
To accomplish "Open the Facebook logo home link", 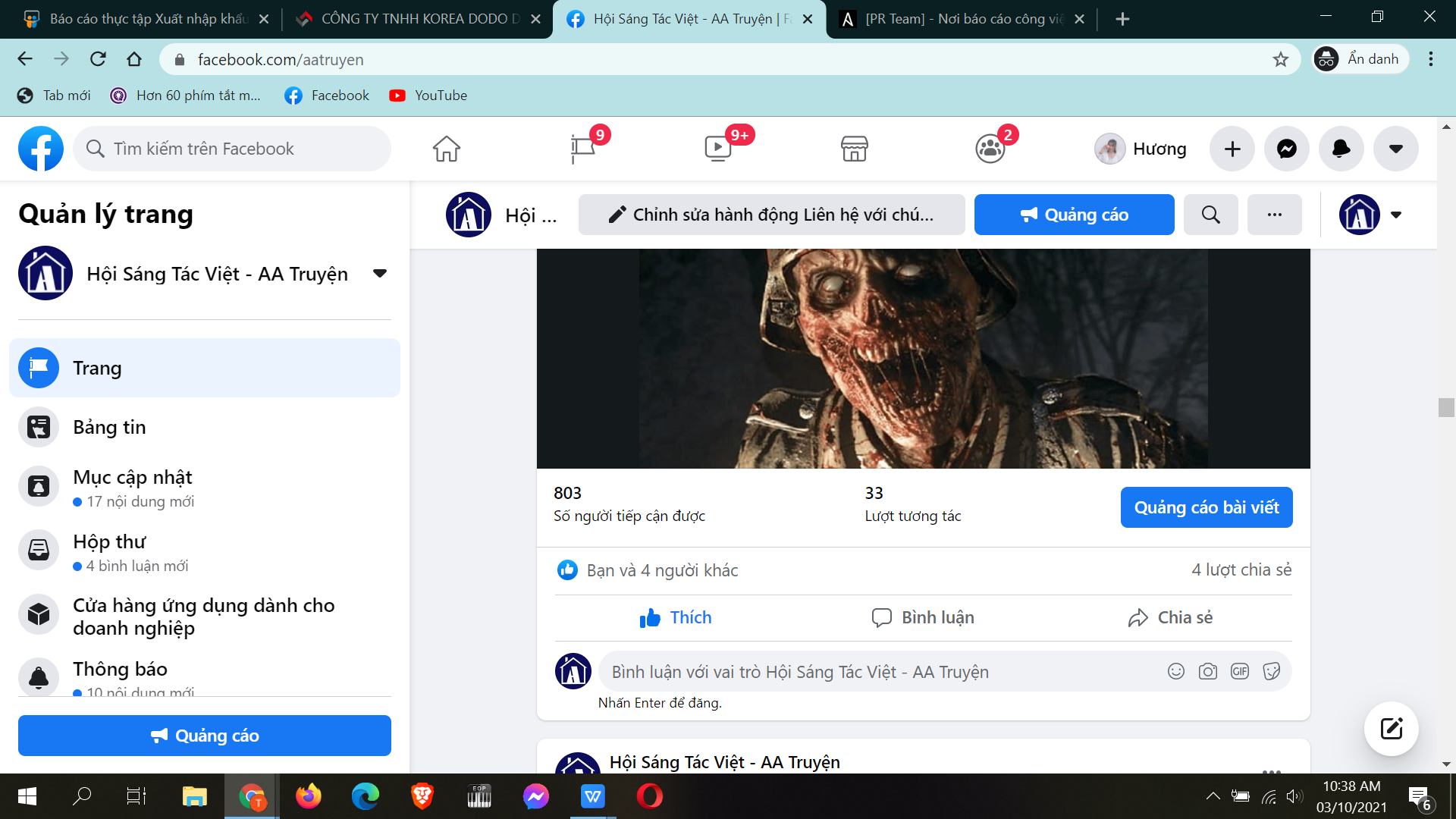I will [41, 149].
